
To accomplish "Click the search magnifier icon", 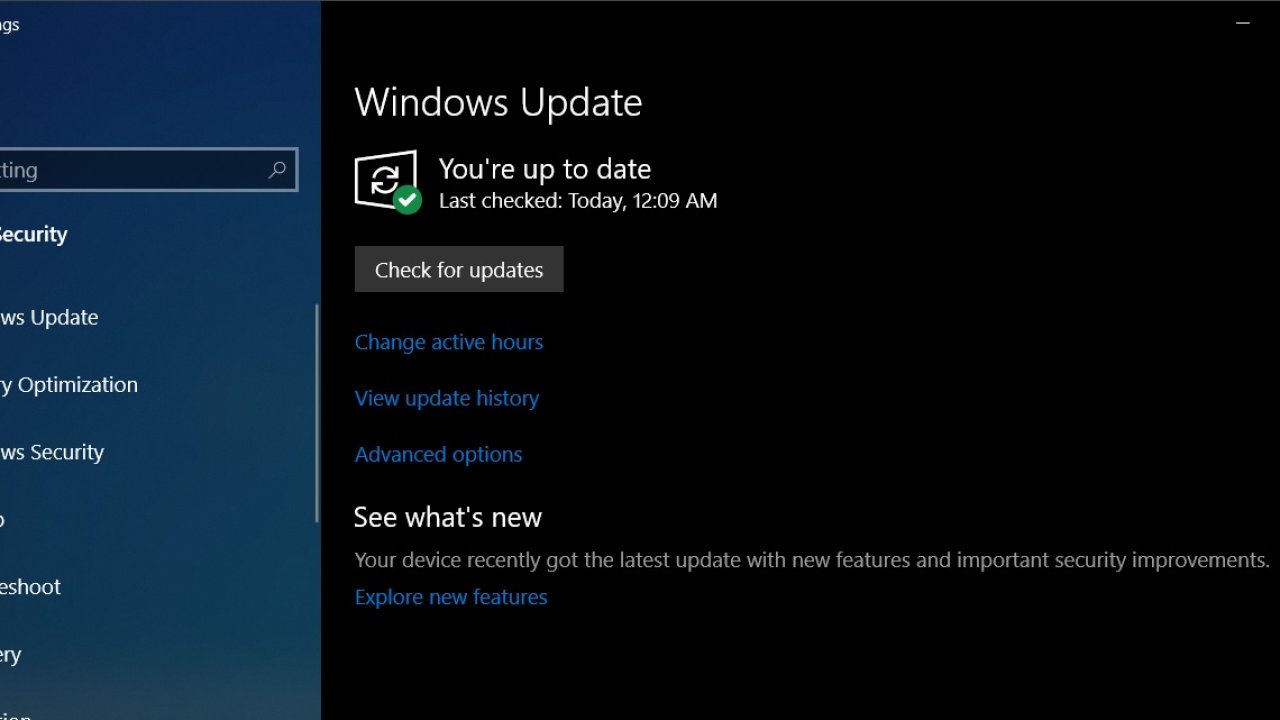I will [277, 170].
